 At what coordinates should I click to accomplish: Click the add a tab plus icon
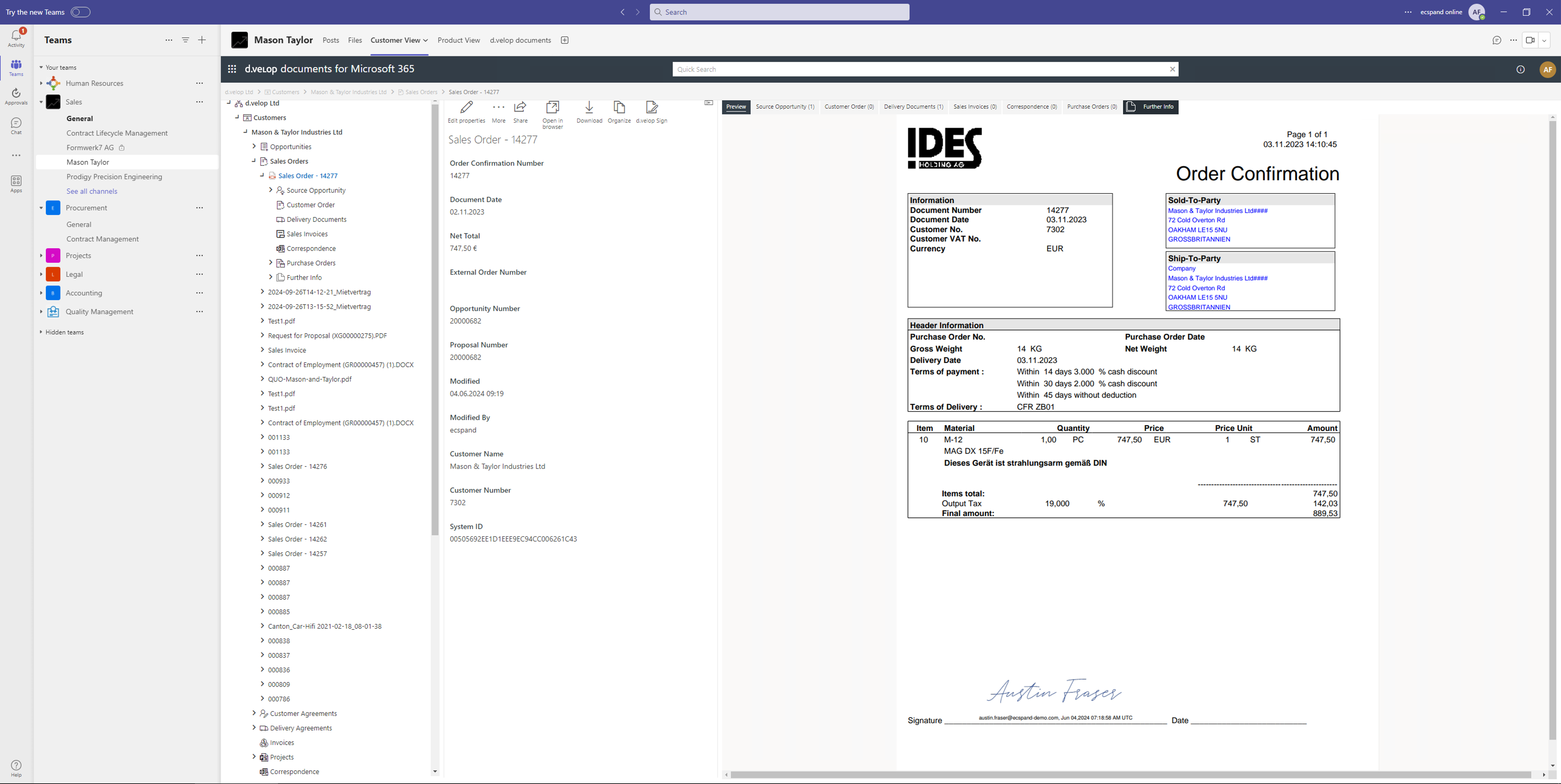tap(565, 40)
